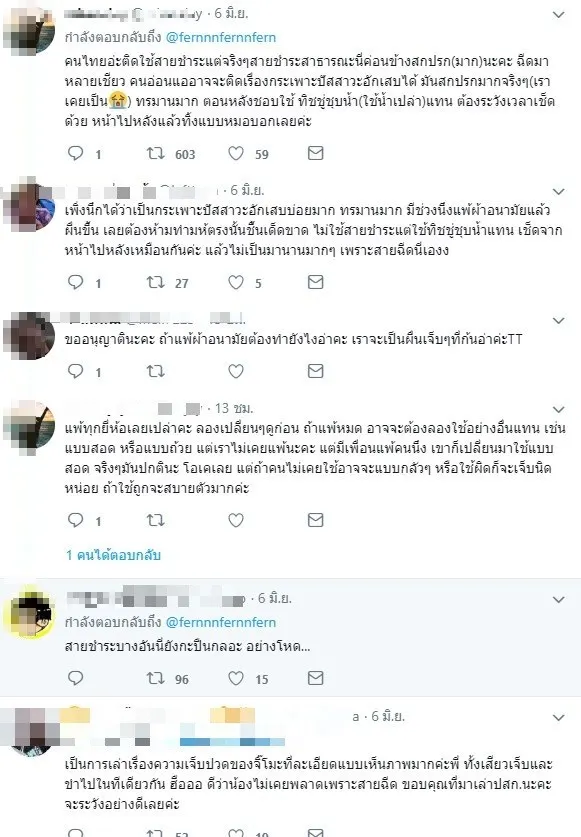Retweet the tweet showing 603 retweets
This screenshot has width=581, height=837.
click(155, 154)
